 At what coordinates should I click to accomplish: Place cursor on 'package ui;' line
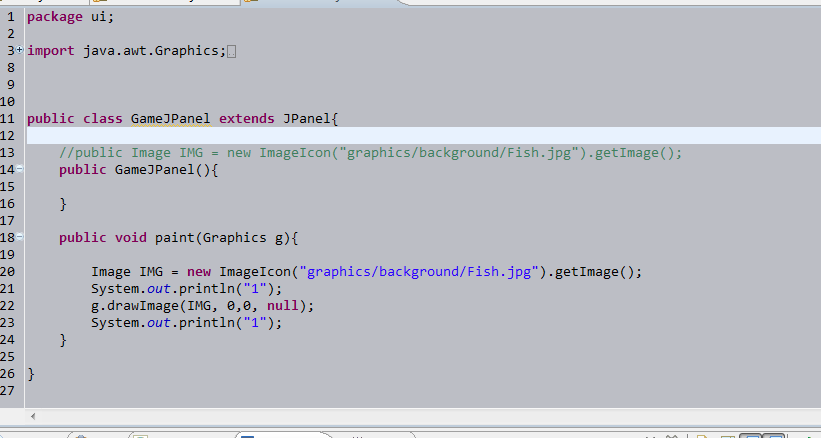(70, 17)
